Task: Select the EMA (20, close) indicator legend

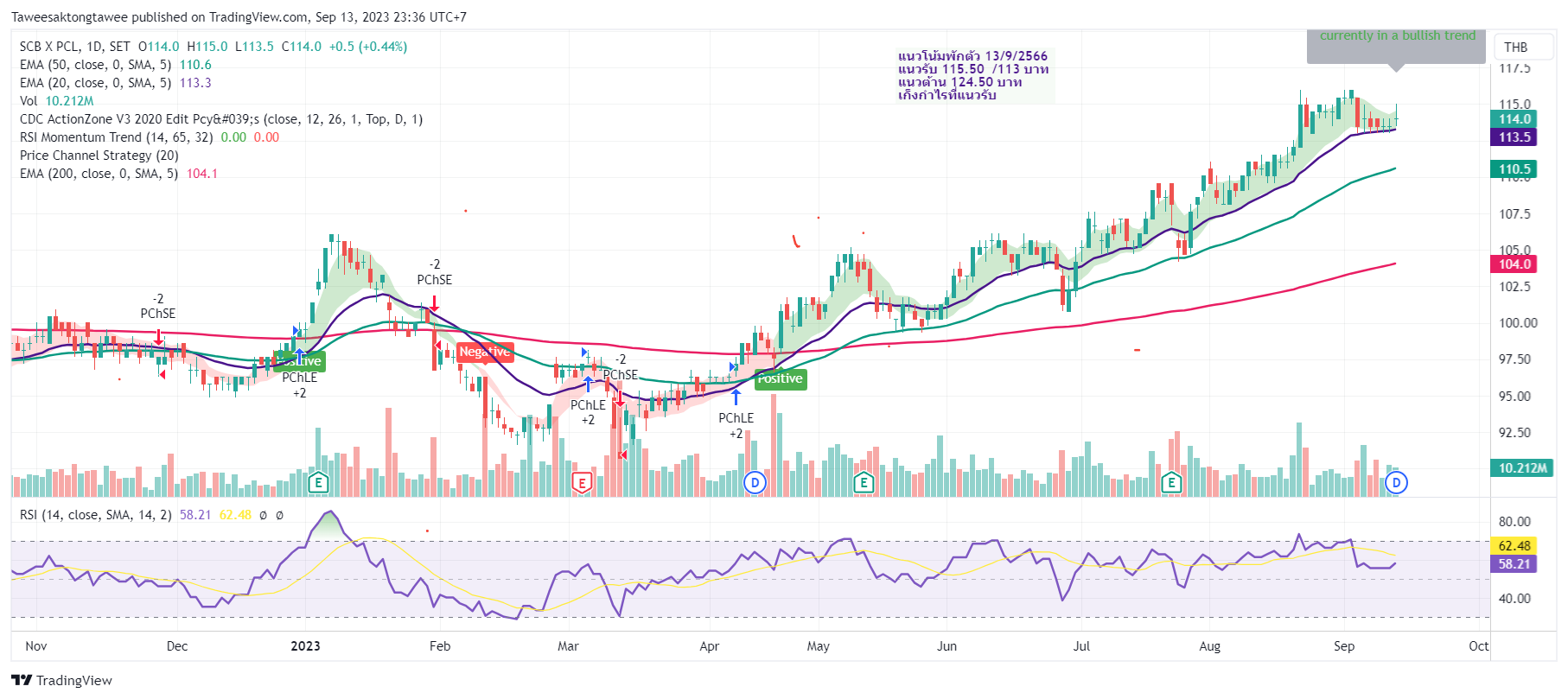Action: coord(116,83)
